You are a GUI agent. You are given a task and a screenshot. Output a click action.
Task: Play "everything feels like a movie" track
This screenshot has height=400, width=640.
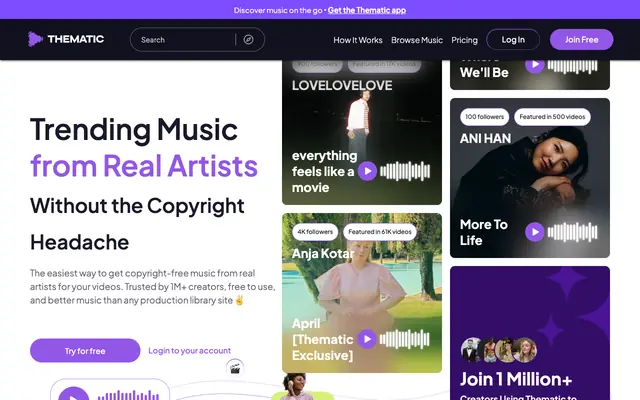coord(367,171)
